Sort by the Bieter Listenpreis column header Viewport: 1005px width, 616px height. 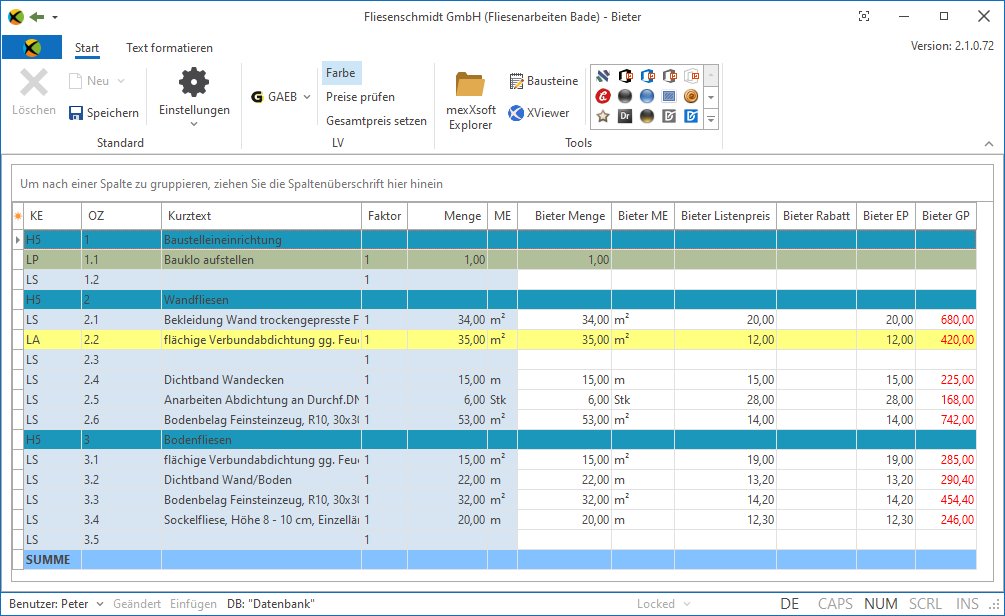click(x=726, y=216)
